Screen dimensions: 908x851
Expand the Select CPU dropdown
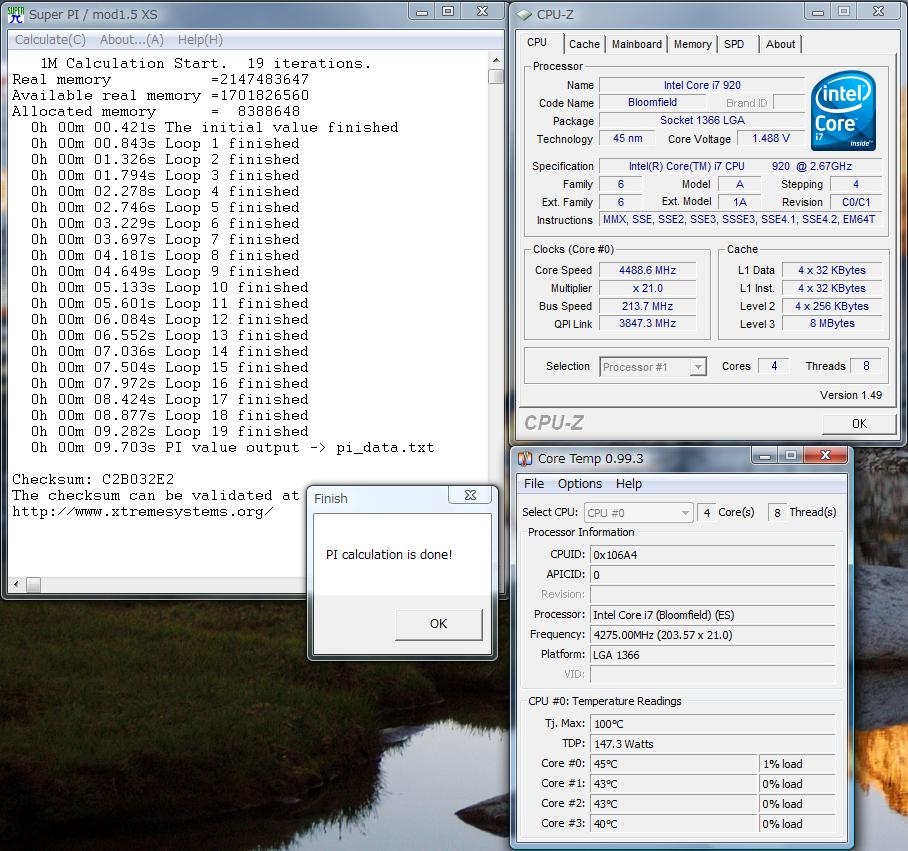[684, 512]
